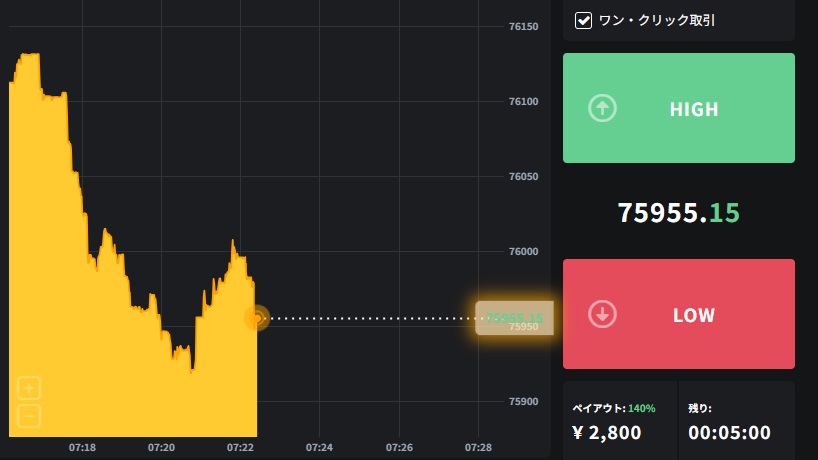Click the zoom in plus icon on chart
This screenshot has height=460, width=818.
click(x=29, y=388)
